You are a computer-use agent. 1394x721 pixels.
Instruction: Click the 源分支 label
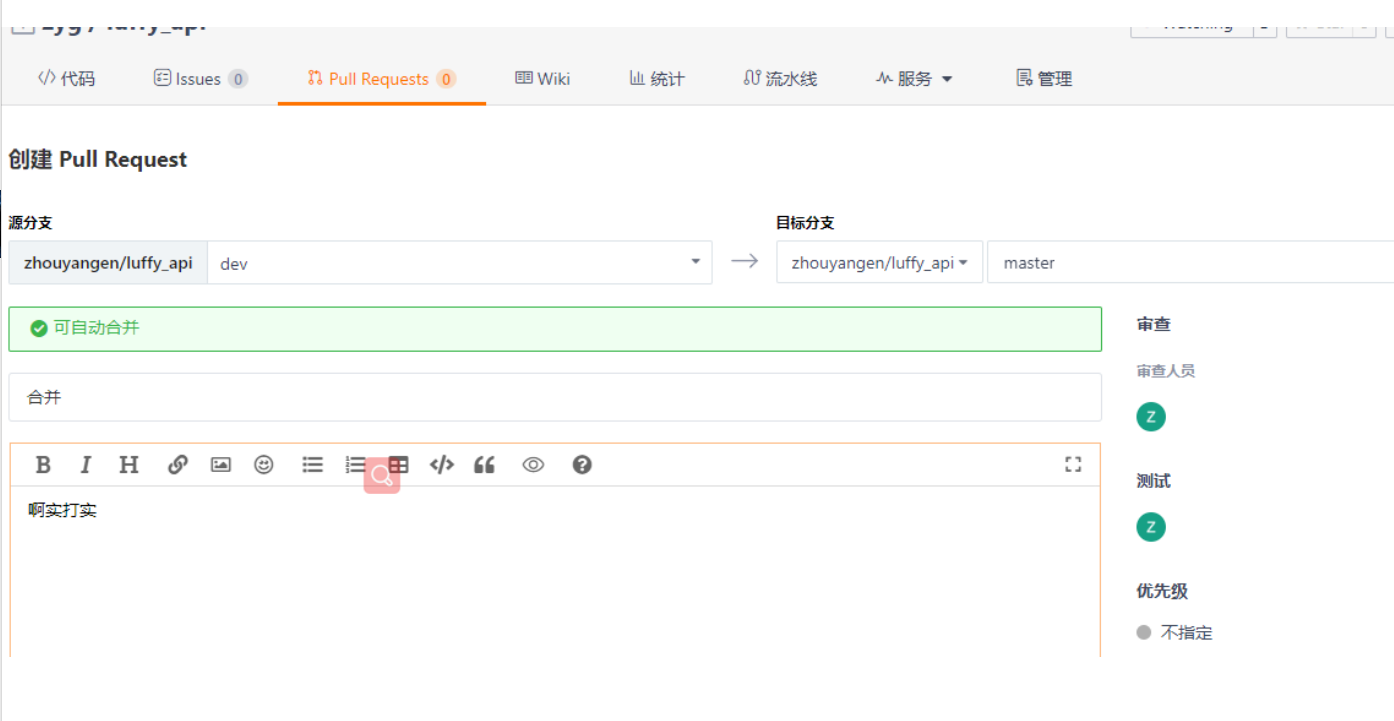31,223
